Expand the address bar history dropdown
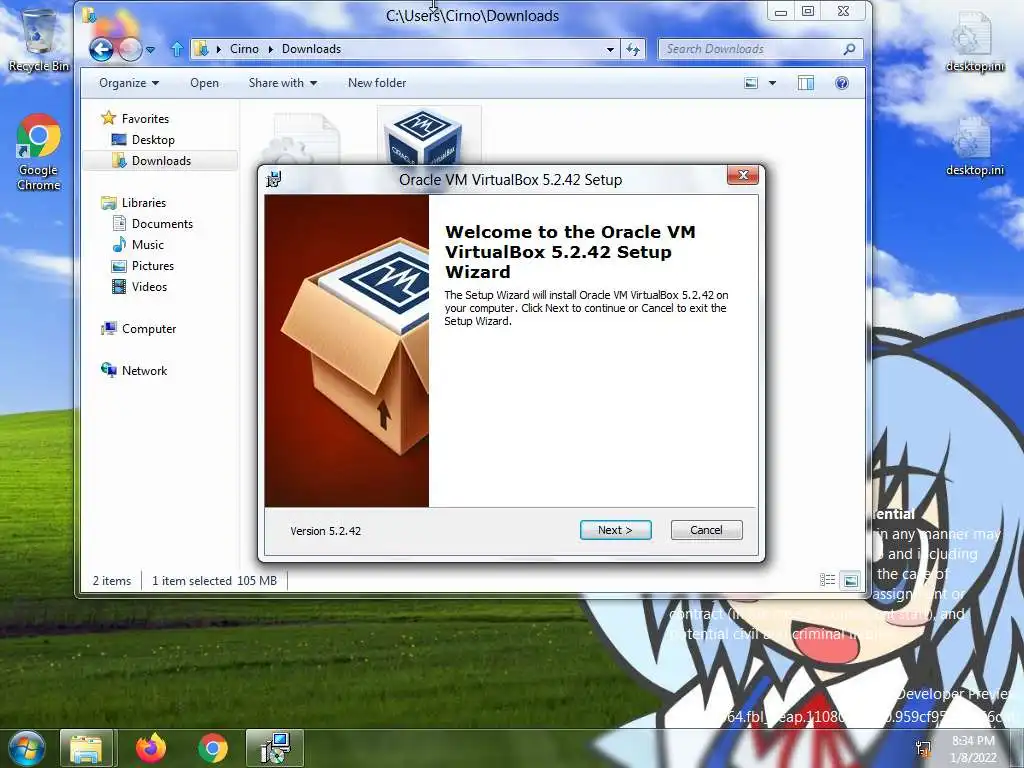The image size is (1024, 768). [x=610, y=50]
